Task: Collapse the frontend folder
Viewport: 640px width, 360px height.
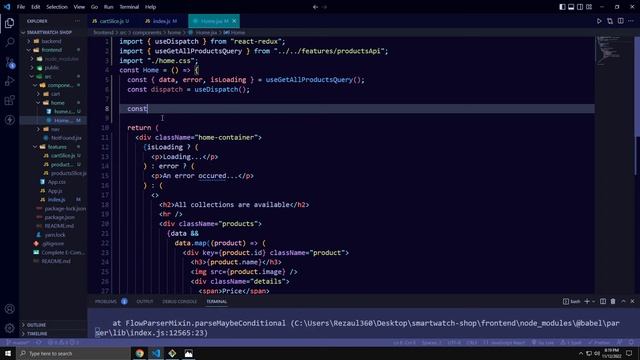Action: tap(53, 50)
